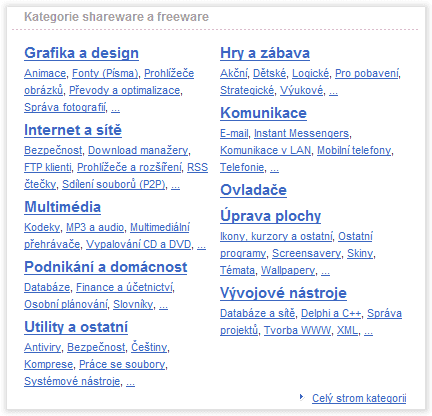
Task: Show more under Komunikace
Action: pos(274,169)
